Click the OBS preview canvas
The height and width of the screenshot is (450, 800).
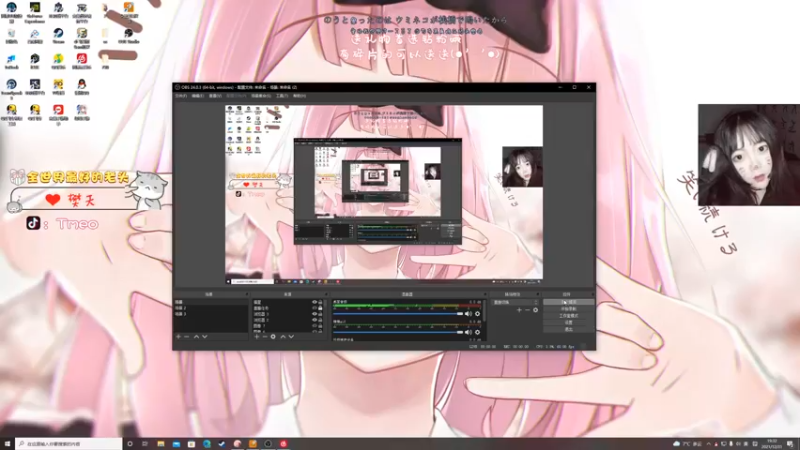tap(384, 192)
